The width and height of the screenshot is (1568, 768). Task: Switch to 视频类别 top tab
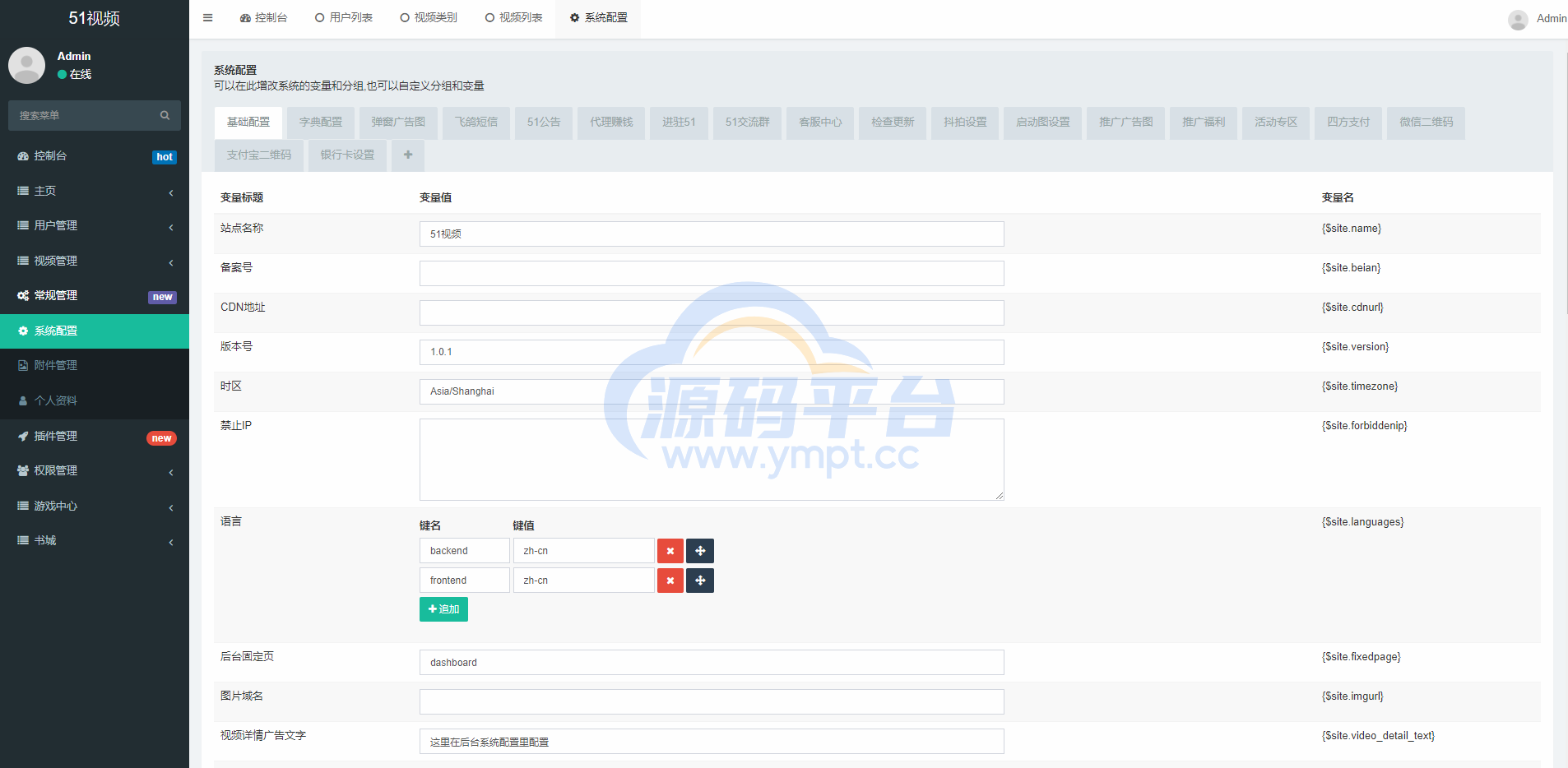(429, 18)
